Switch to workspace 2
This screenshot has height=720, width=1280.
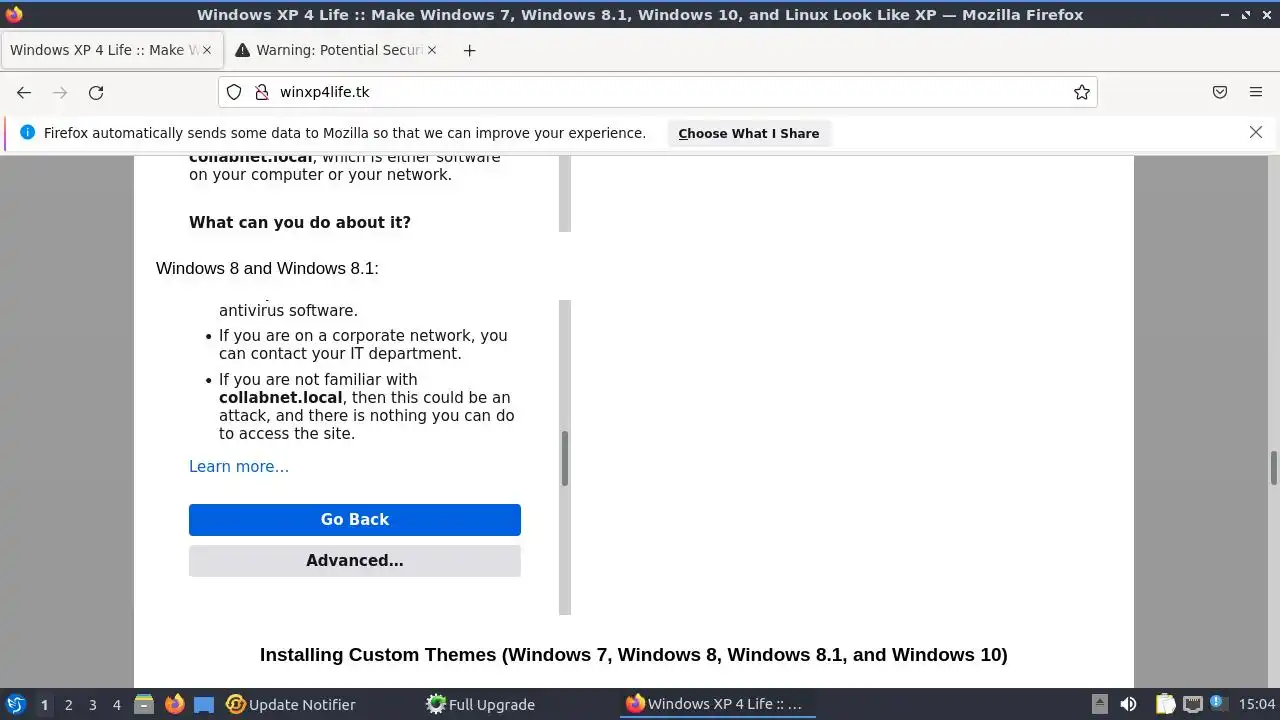click(x=68, y=705)
